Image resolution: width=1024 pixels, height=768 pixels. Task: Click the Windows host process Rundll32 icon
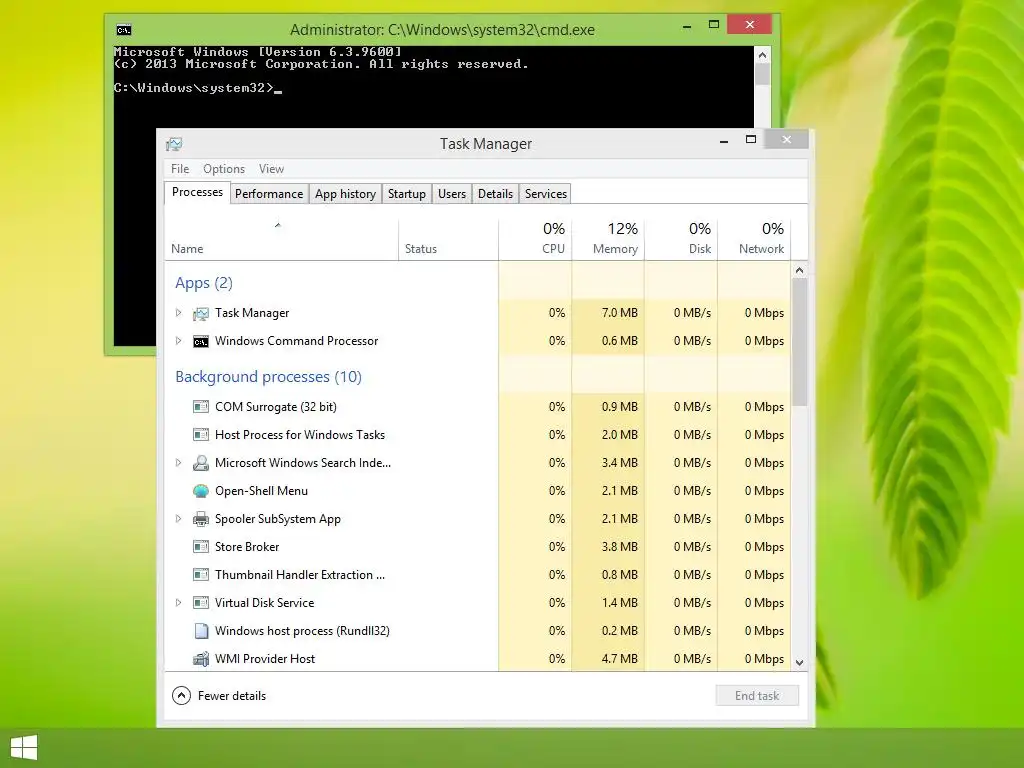point(201,631)
